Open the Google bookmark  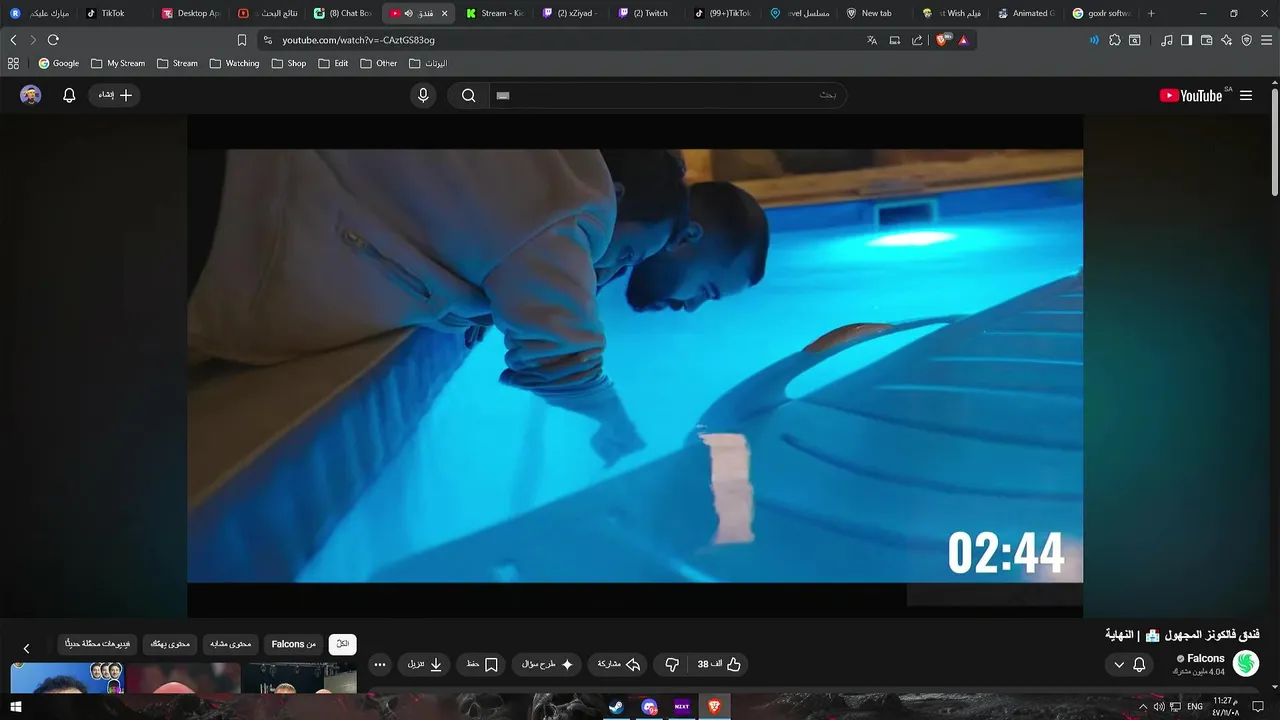[58, 63]
